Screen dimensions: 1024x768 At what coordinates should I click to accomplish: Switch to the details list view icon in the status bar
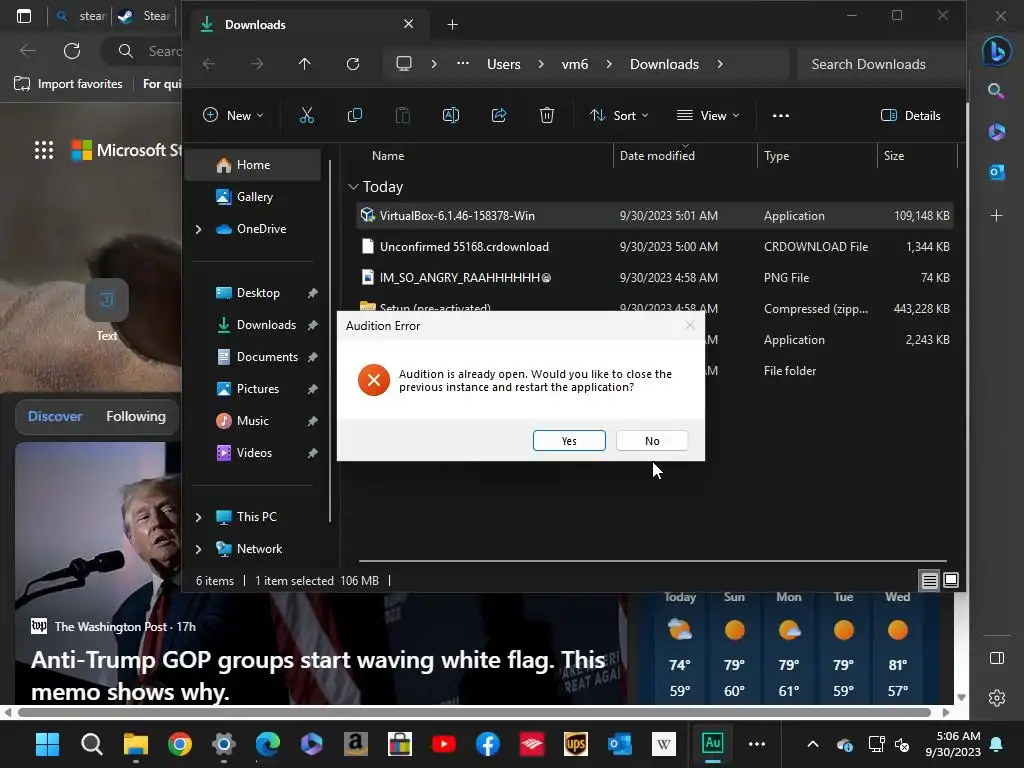coord(929,580)
